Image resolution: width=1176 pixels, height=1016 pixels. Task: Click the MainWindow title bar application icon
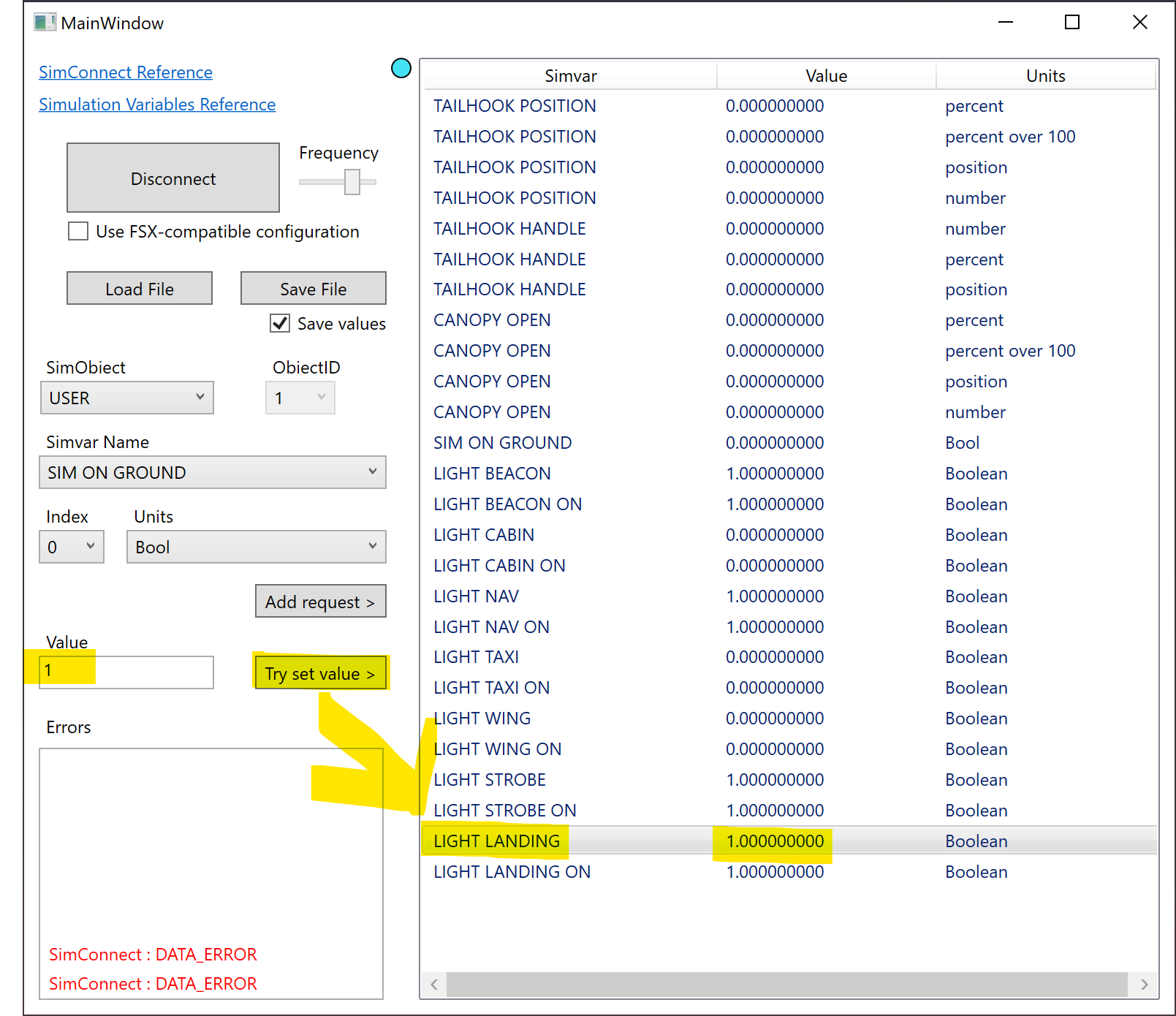pyautogui.click(x=45, y=22)
